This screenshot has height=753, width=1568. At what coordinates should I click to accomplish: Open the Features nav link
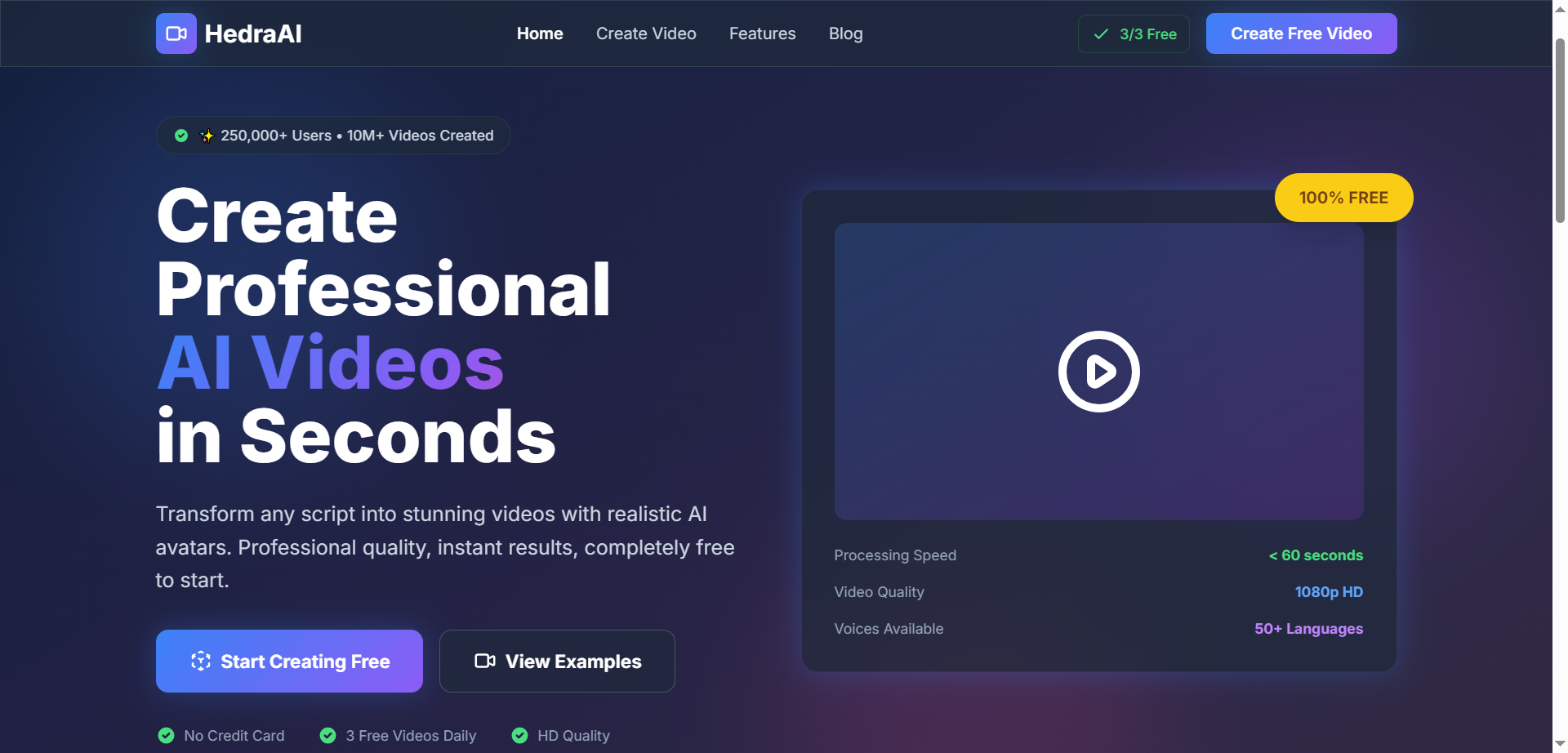(x=762, y=33)
